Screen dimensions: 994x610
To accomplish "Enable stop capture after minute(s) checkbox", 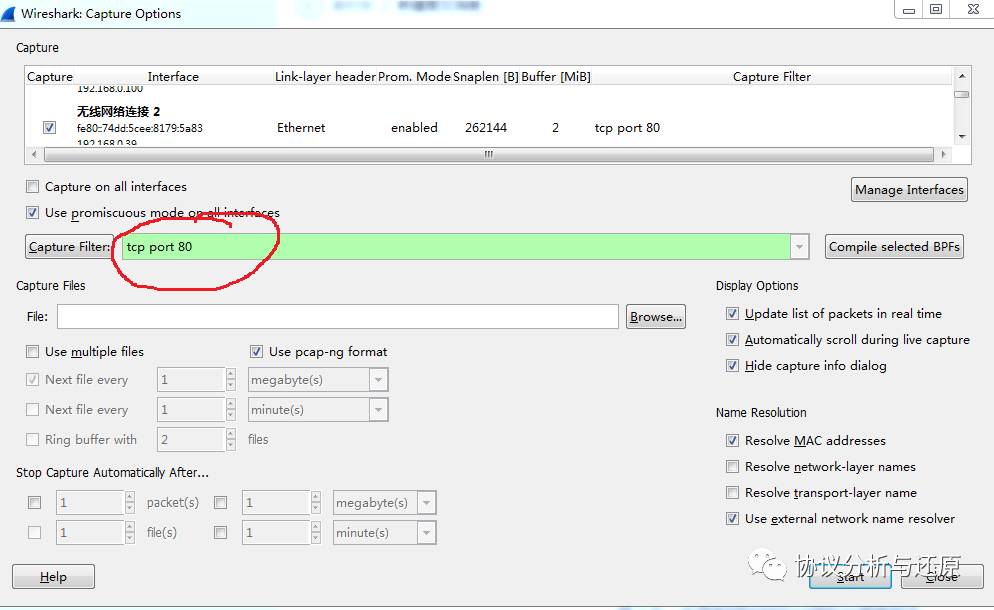I will point(221,533).
